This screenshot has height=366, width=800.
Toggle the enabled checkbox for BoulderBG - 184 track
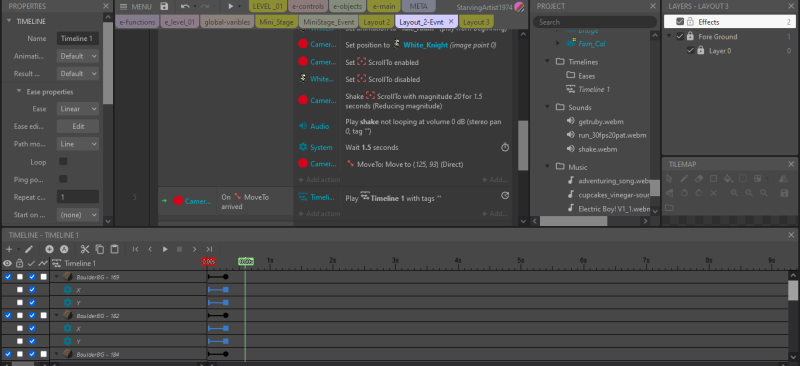(32, 354)
